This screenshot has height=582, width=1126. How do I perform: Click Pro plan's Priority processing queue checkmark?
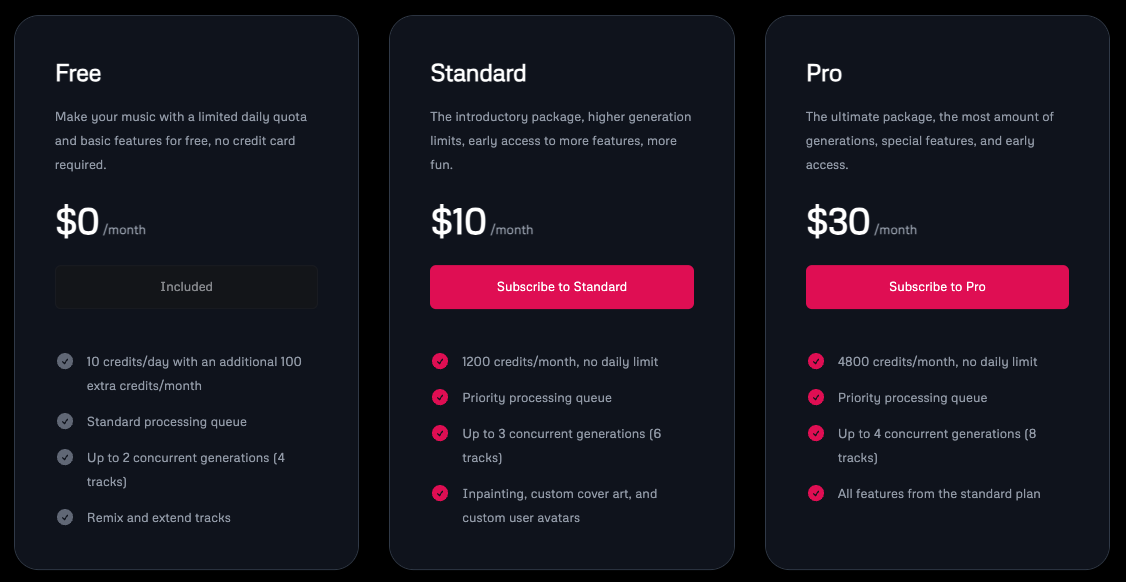tap(816, 397)
